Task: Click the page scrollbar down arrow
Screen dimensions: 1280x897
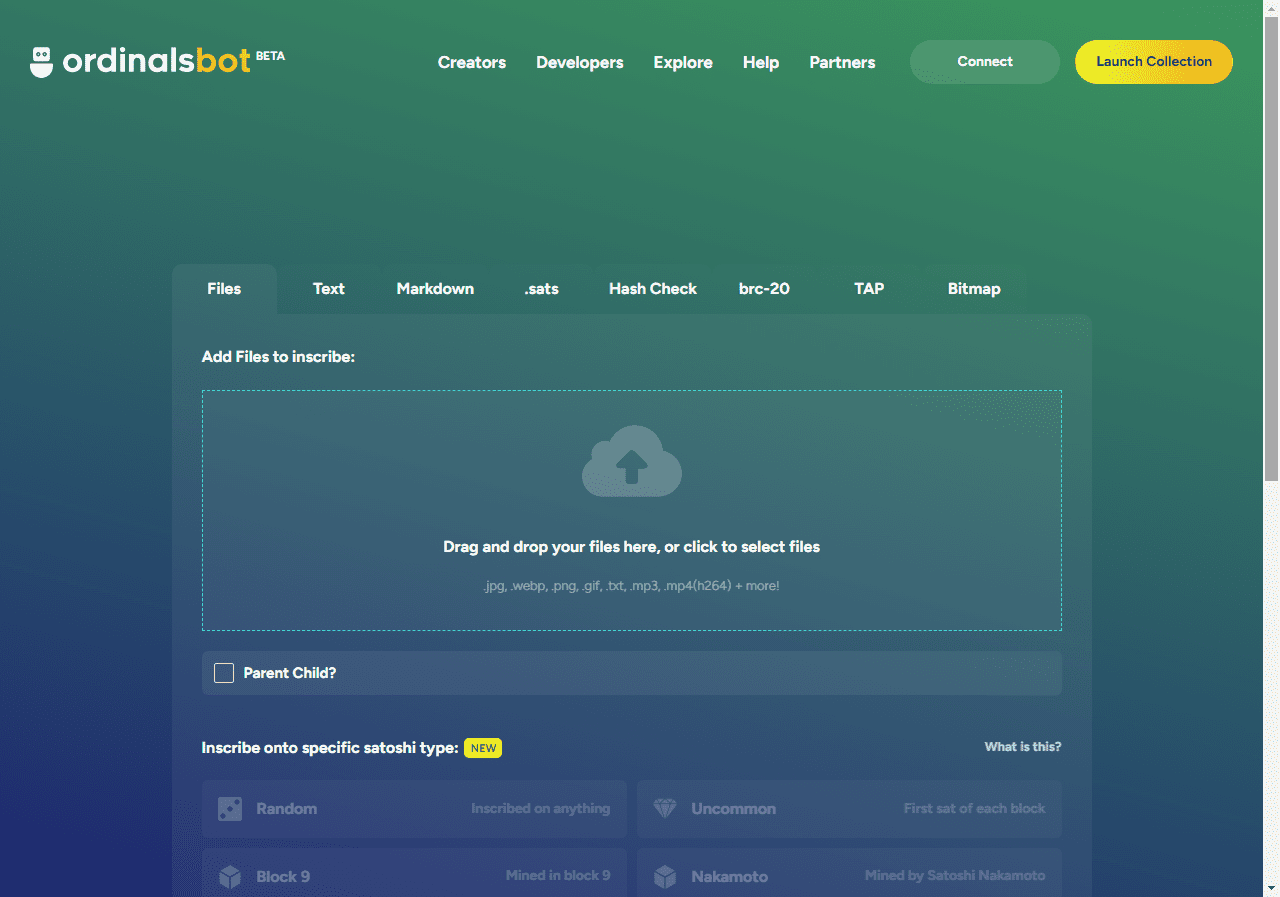Action: 1271,888
